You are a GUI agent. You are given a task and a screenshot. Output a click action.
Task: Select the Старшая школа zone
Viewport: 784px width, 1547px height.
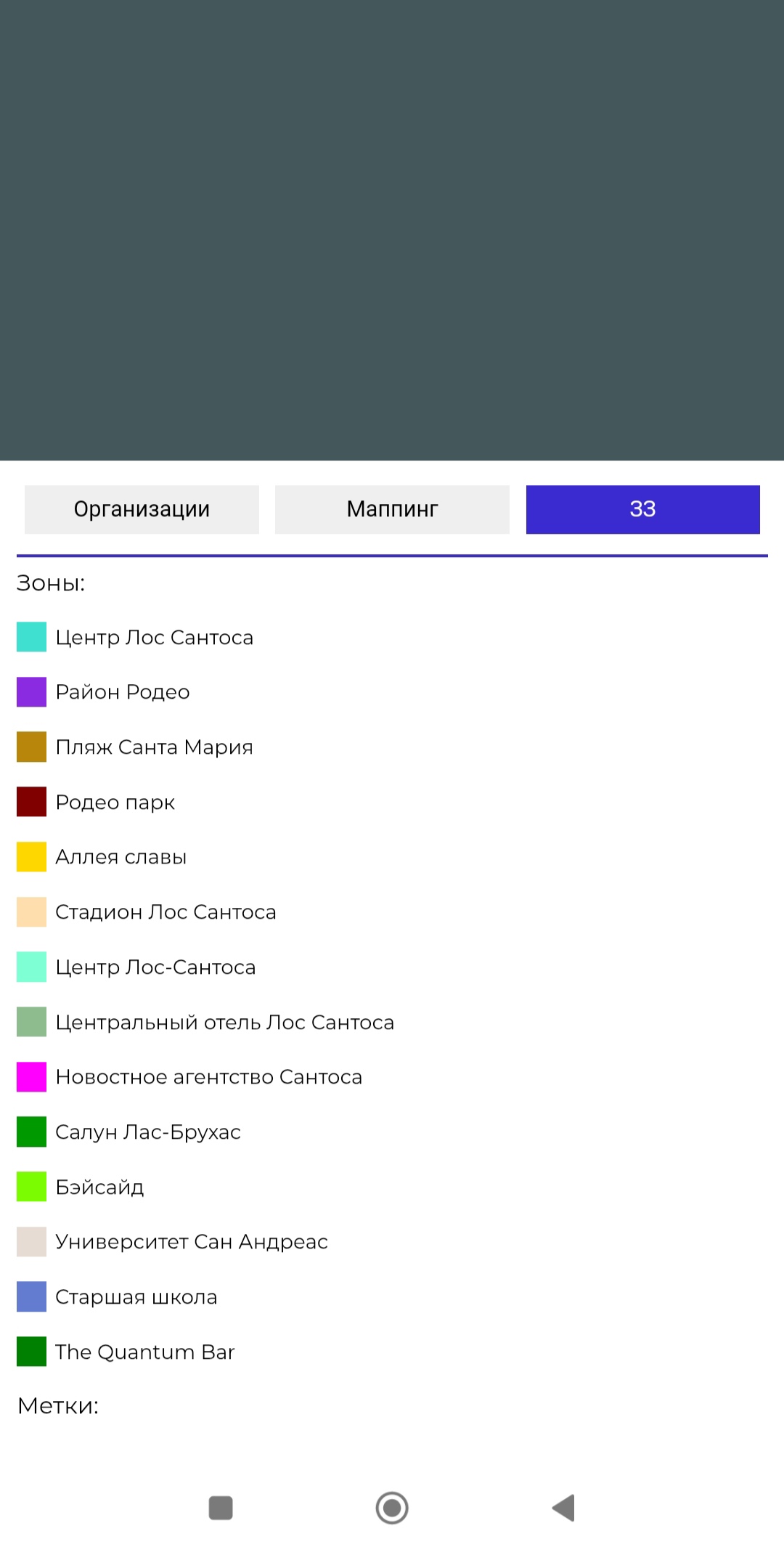point(136,1297)
